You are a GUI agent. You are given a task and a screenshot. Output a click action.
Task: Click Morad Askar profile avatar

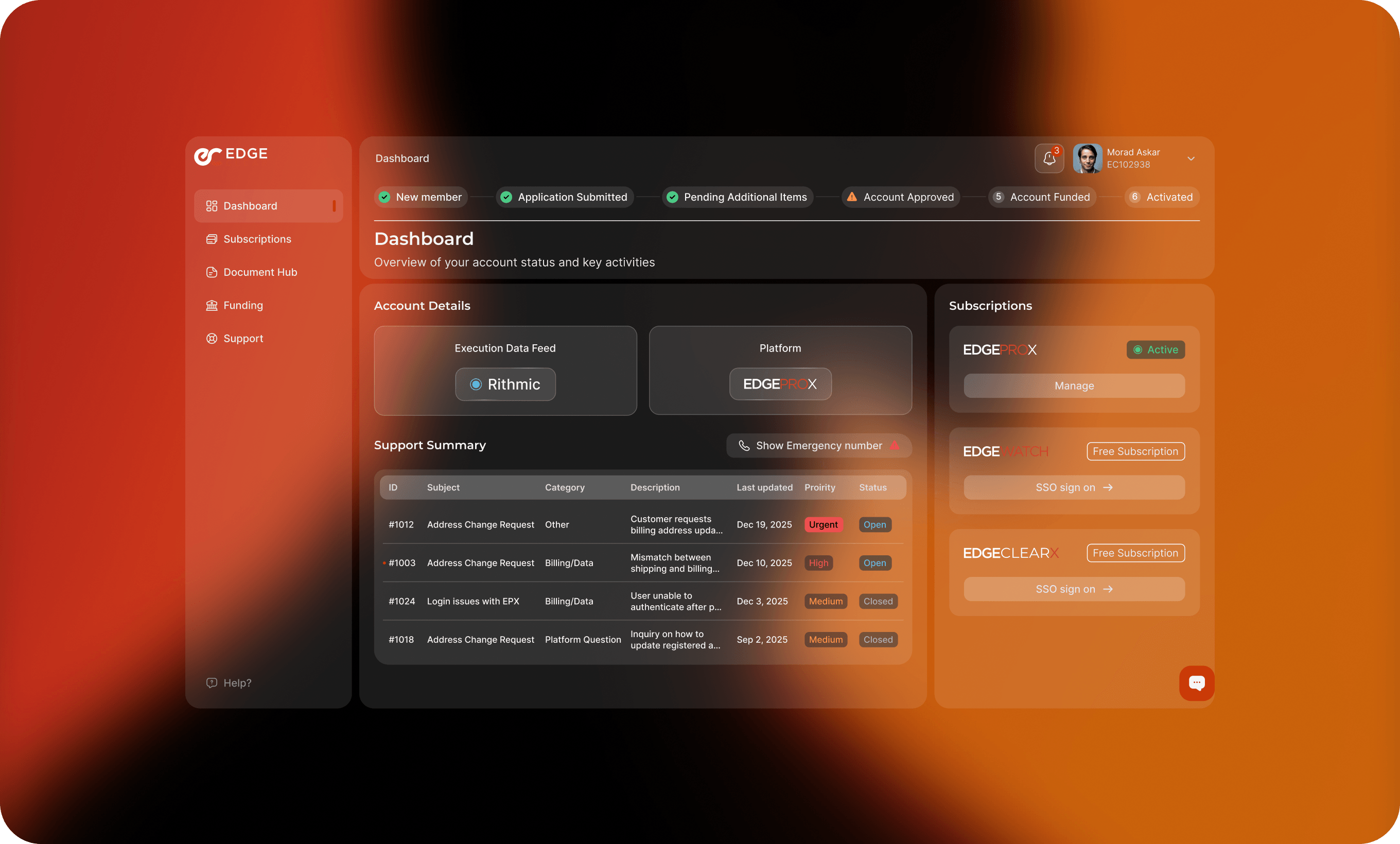pos(1087,159)
